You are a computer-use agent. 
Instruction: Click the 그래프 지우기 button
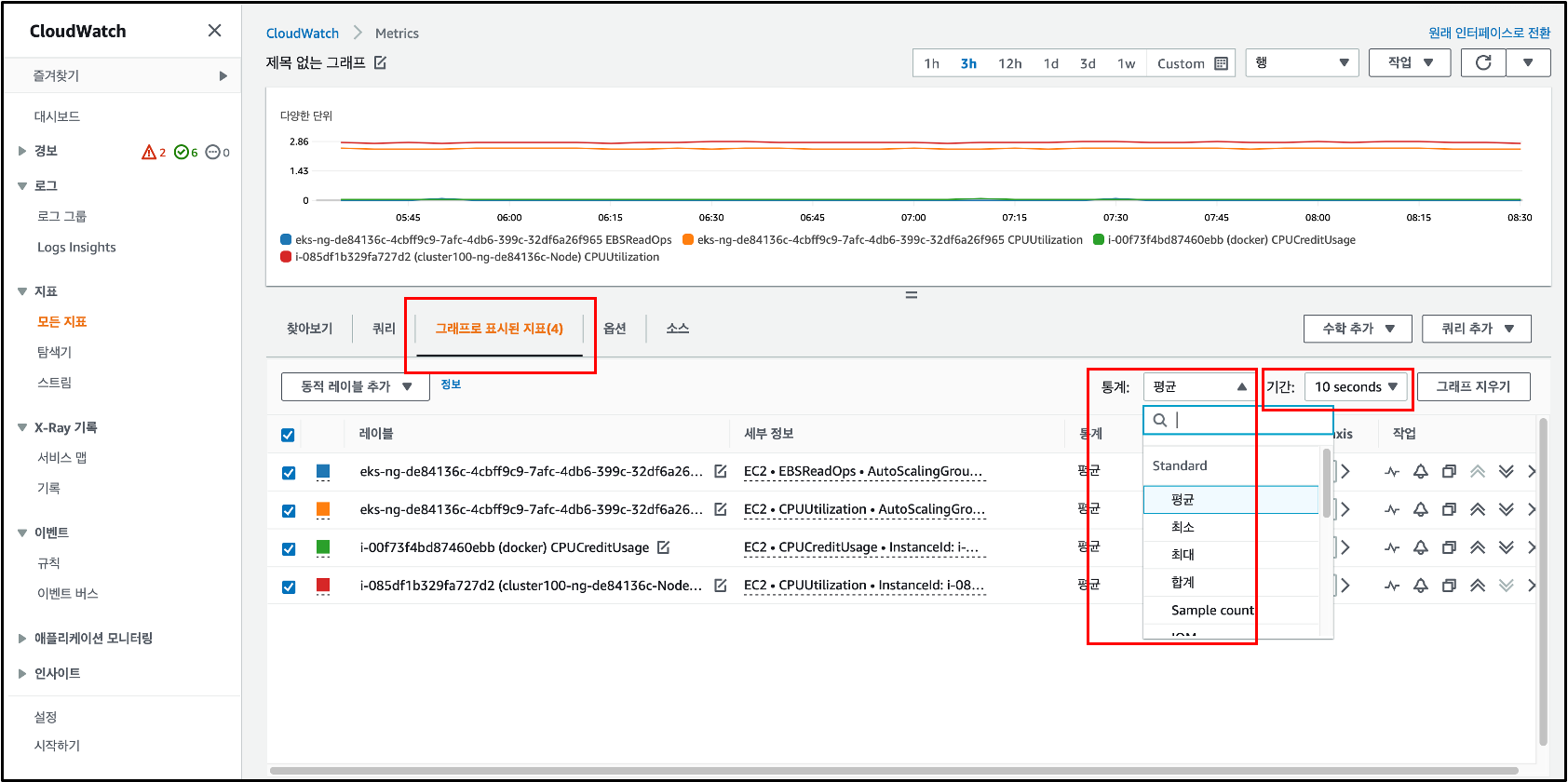tap(1473, 386)
